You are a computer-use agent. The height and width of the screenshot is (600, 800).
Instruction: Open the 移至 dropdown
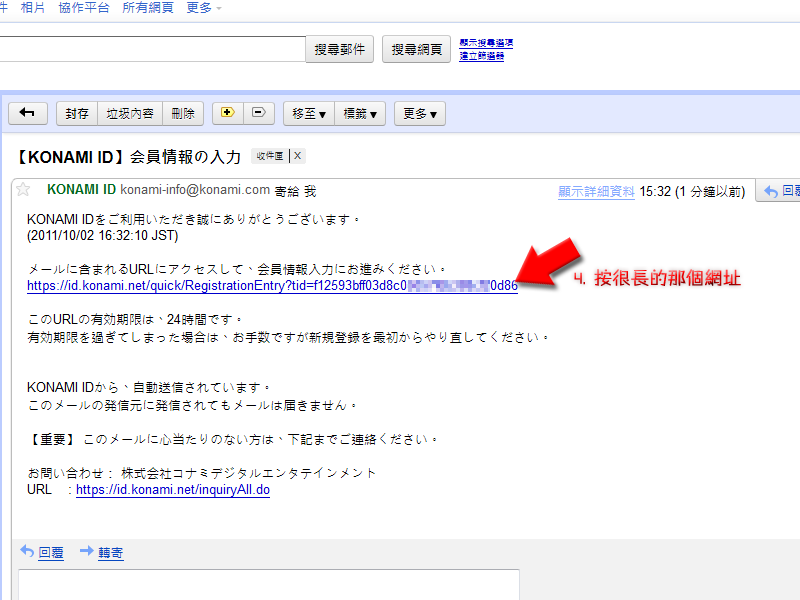click(309, 113)
